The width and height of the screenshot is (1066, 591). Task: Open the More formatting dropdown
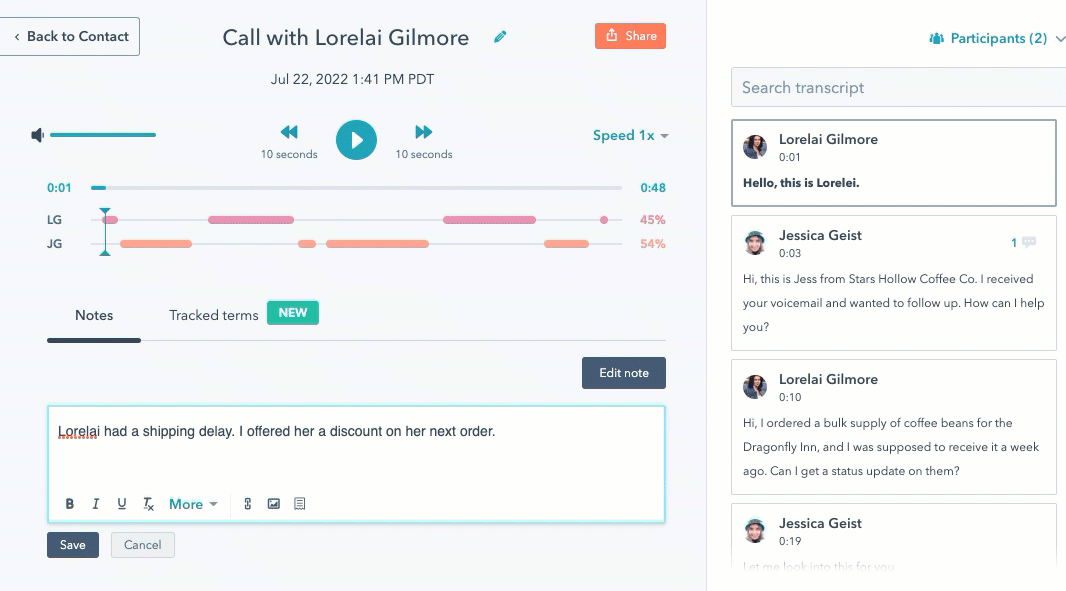click(193, 504)
